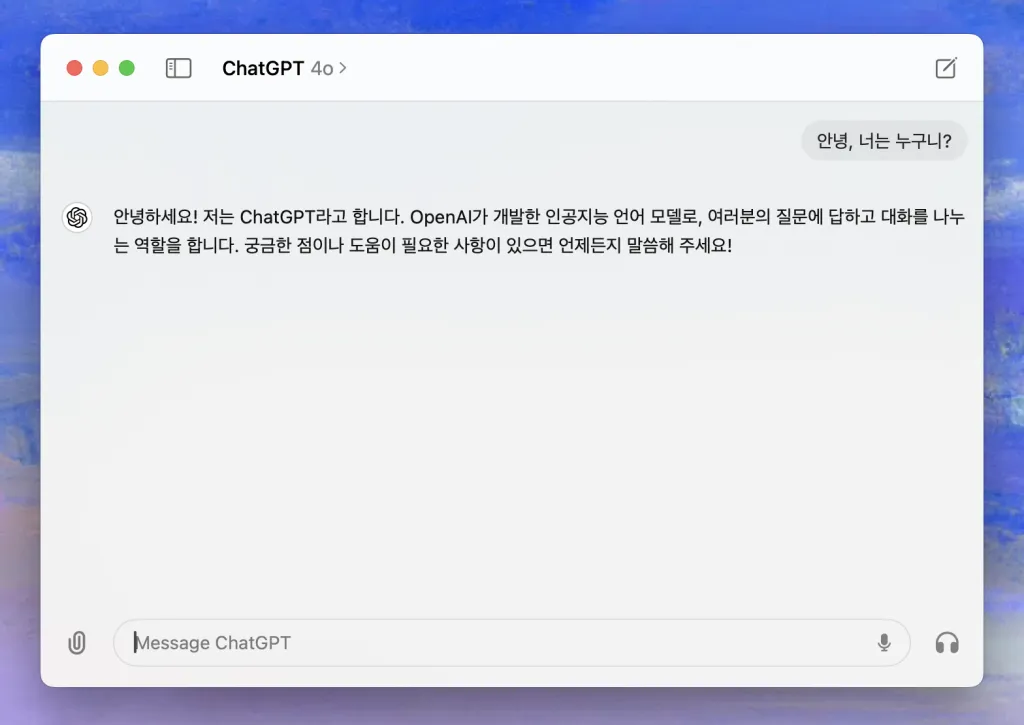Minimize the window with the yellow button
1024x725 pixels.
pyautogui.click(x=101, y=68)
